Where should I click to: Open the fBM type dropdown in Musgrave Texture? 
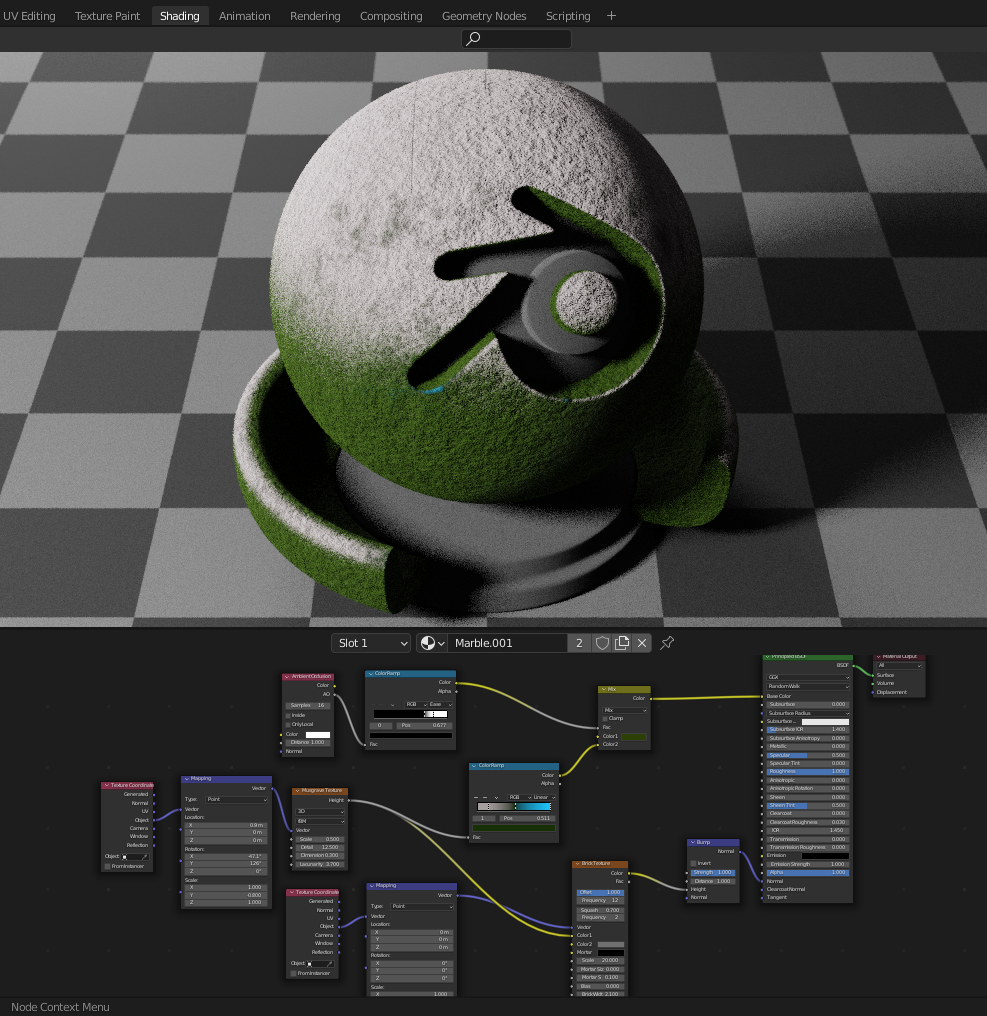point(320,822)
